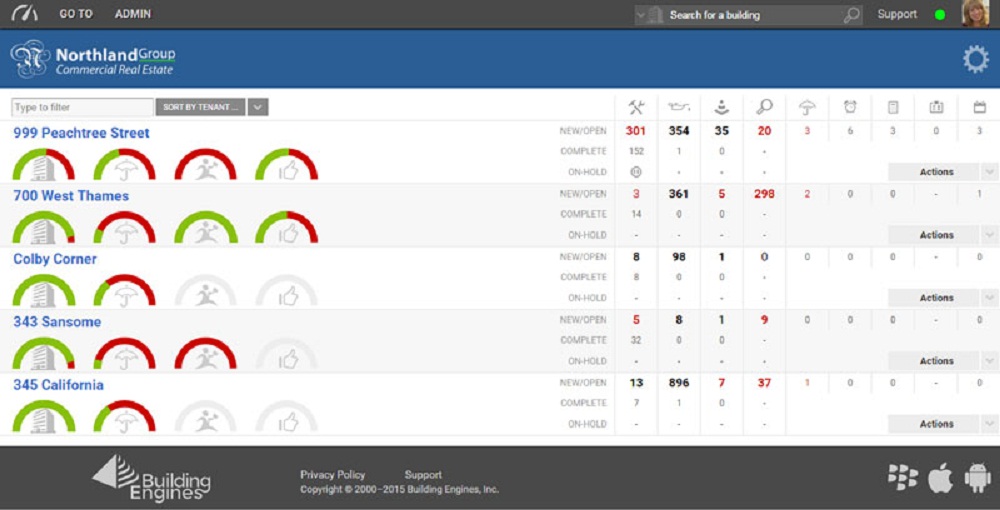Expand the building search dropdown arrow

tap(641, 15)
